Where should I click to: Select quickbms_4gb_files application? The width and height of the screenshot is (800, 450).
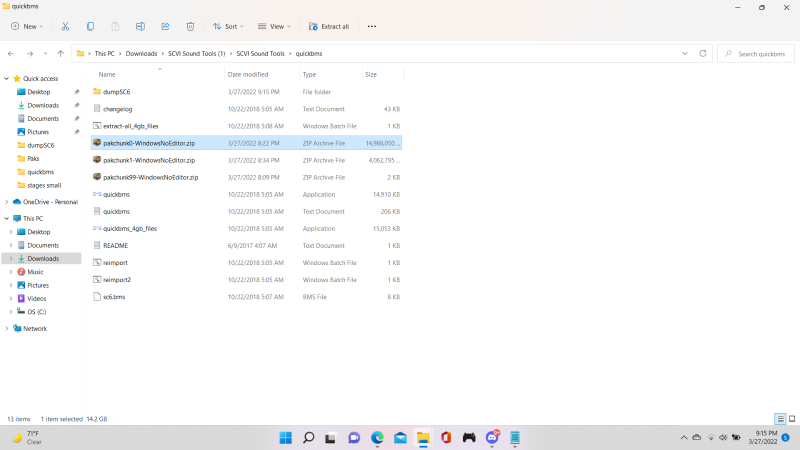246,229
